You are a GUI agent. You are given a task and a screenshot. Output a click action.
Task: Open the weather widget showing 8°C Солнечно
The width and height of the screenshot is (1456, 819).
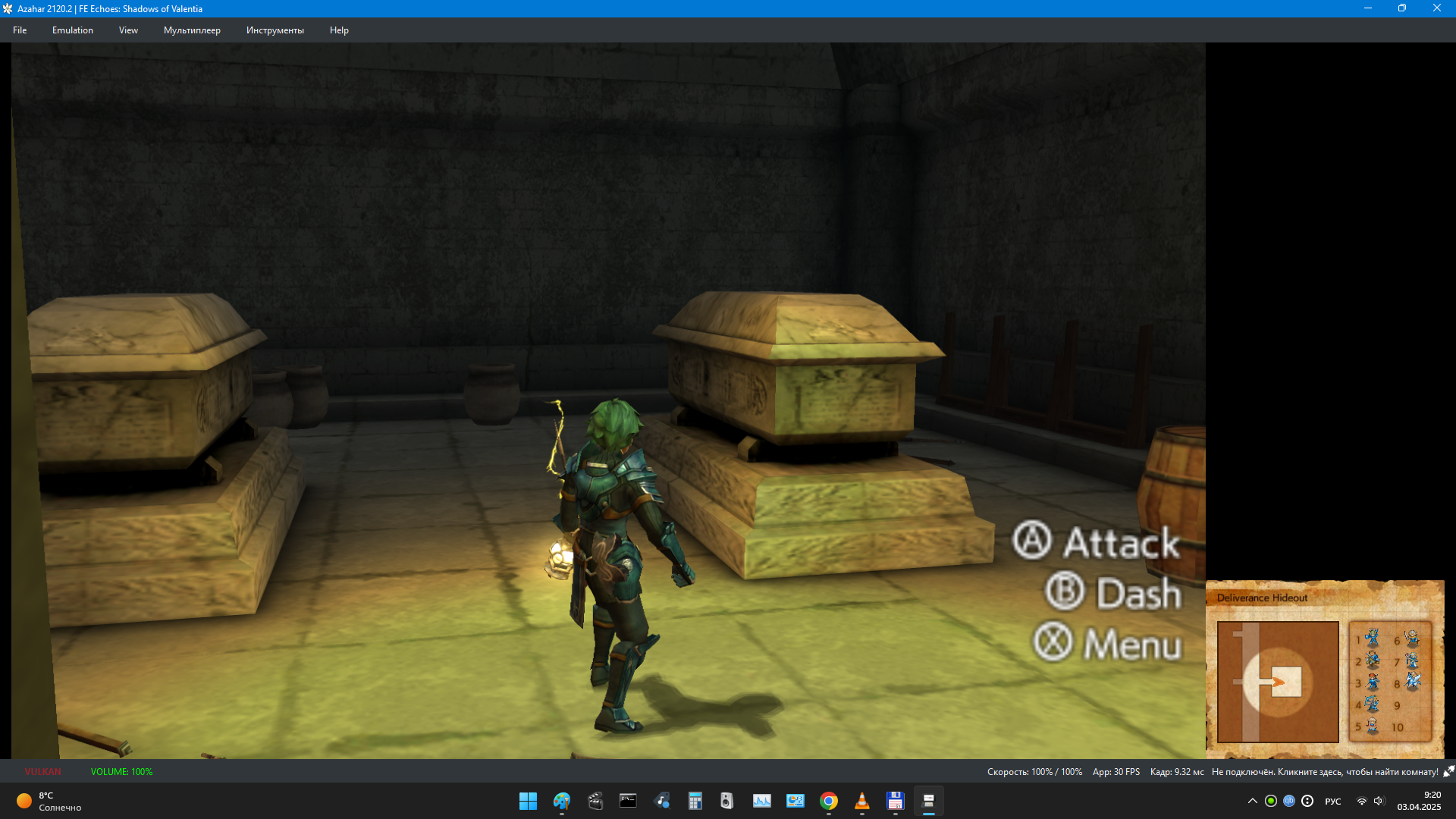click(49, 801)
